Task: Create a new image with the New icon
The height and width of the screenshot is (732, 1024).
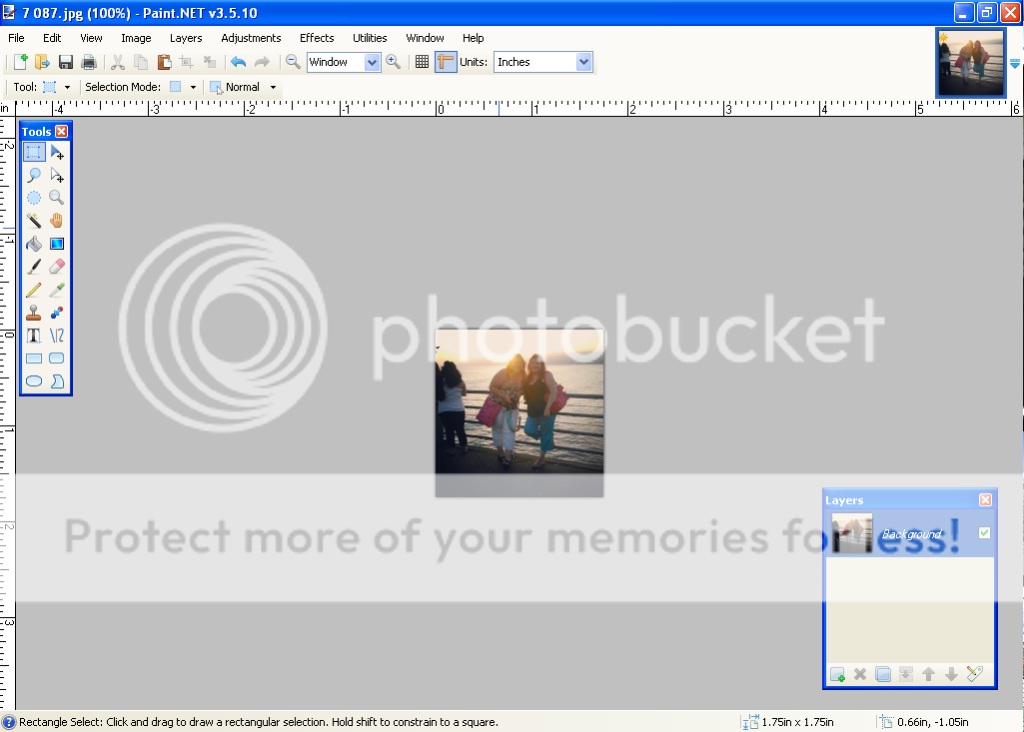Action: pyautogui.click(x=20, y=62)
